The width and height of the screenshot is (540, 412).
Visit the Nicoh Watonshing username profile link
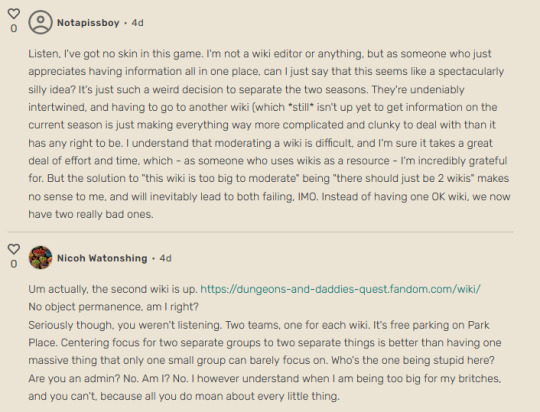[102, 258]
